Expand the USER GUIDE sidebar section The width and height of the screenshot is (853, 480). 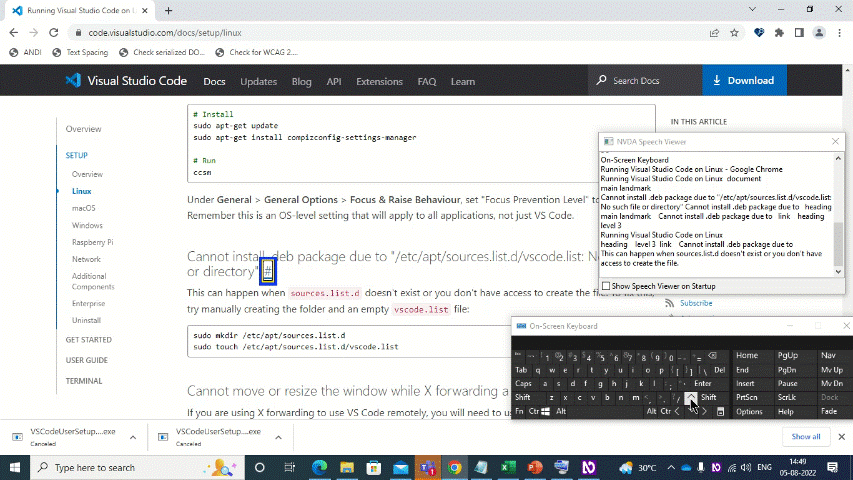[x=86, y=360]
